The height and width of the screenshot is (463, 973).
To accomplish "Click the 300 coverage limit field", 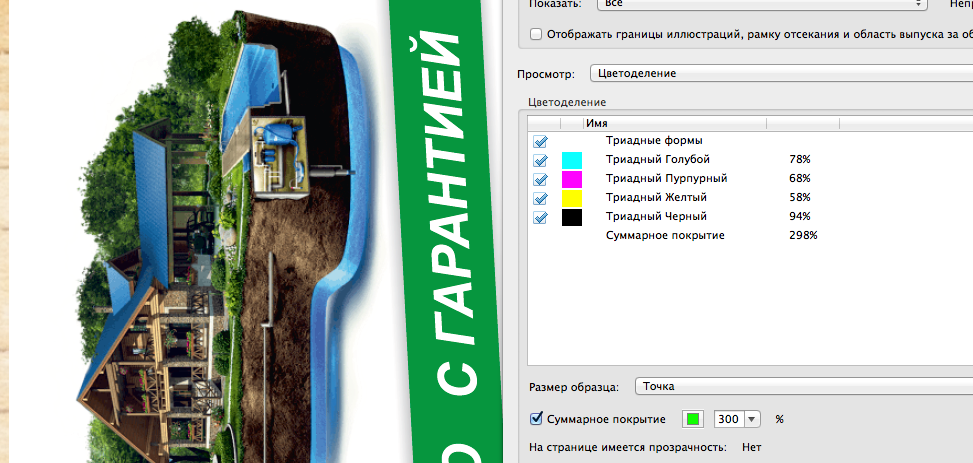I will [729, 420].
